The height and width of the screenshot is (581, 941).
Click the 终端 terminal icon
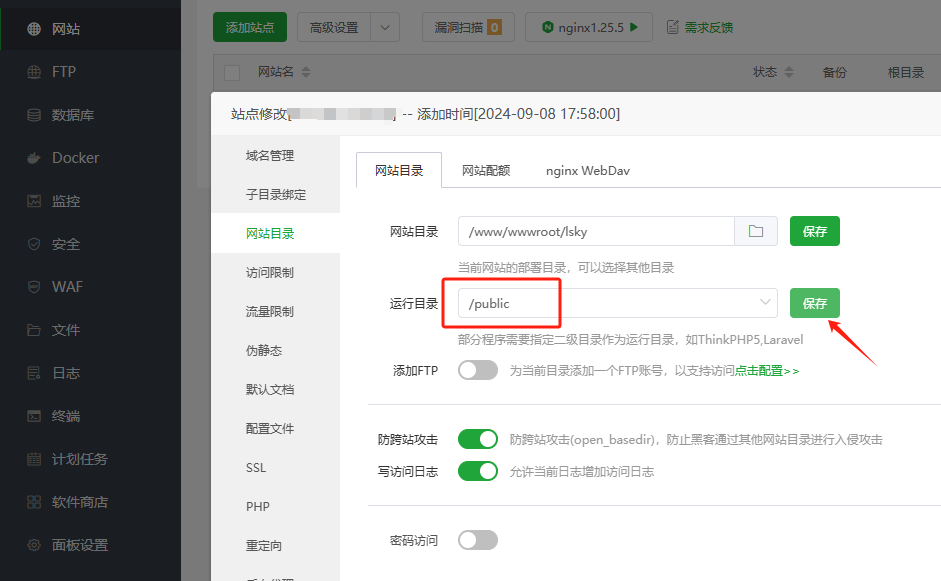(x=34, y=416)
